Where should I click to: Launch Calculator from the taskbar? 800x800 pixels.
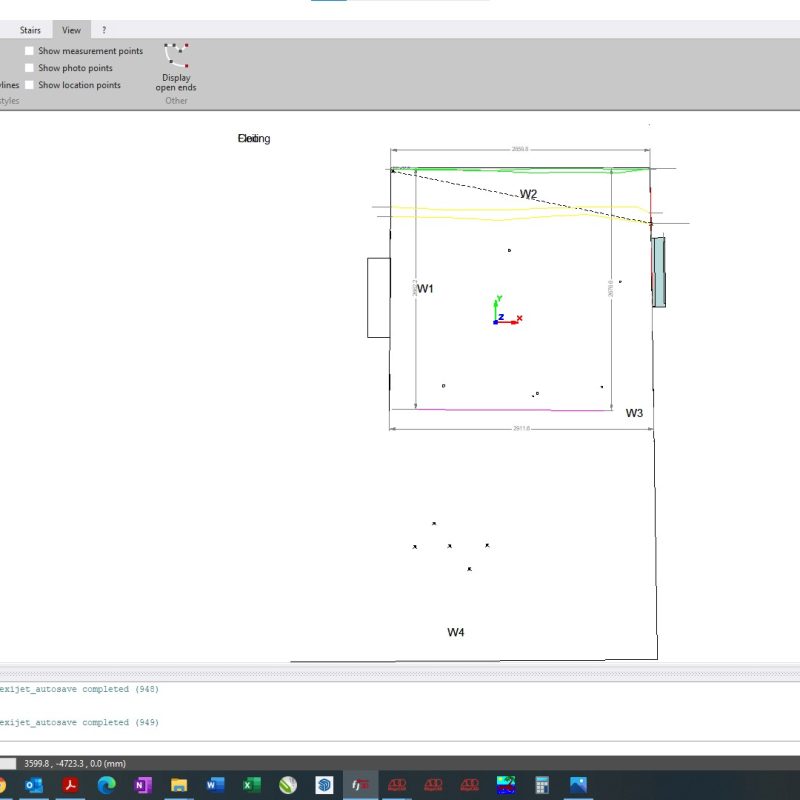pyautogui.click(x=542, y=785)
